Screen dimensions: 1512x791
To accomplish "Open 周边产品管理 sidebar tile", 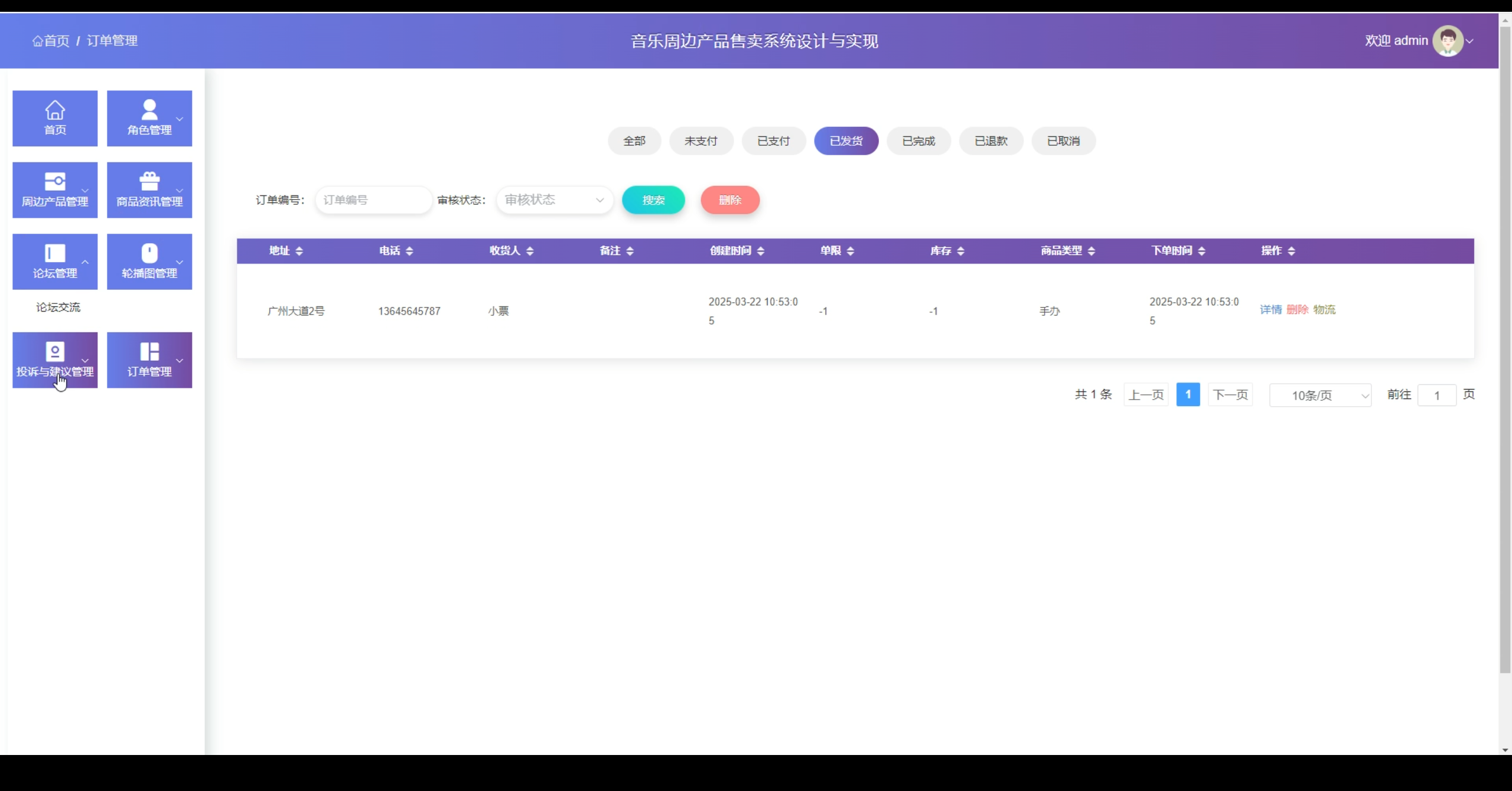I will (55, 189).
